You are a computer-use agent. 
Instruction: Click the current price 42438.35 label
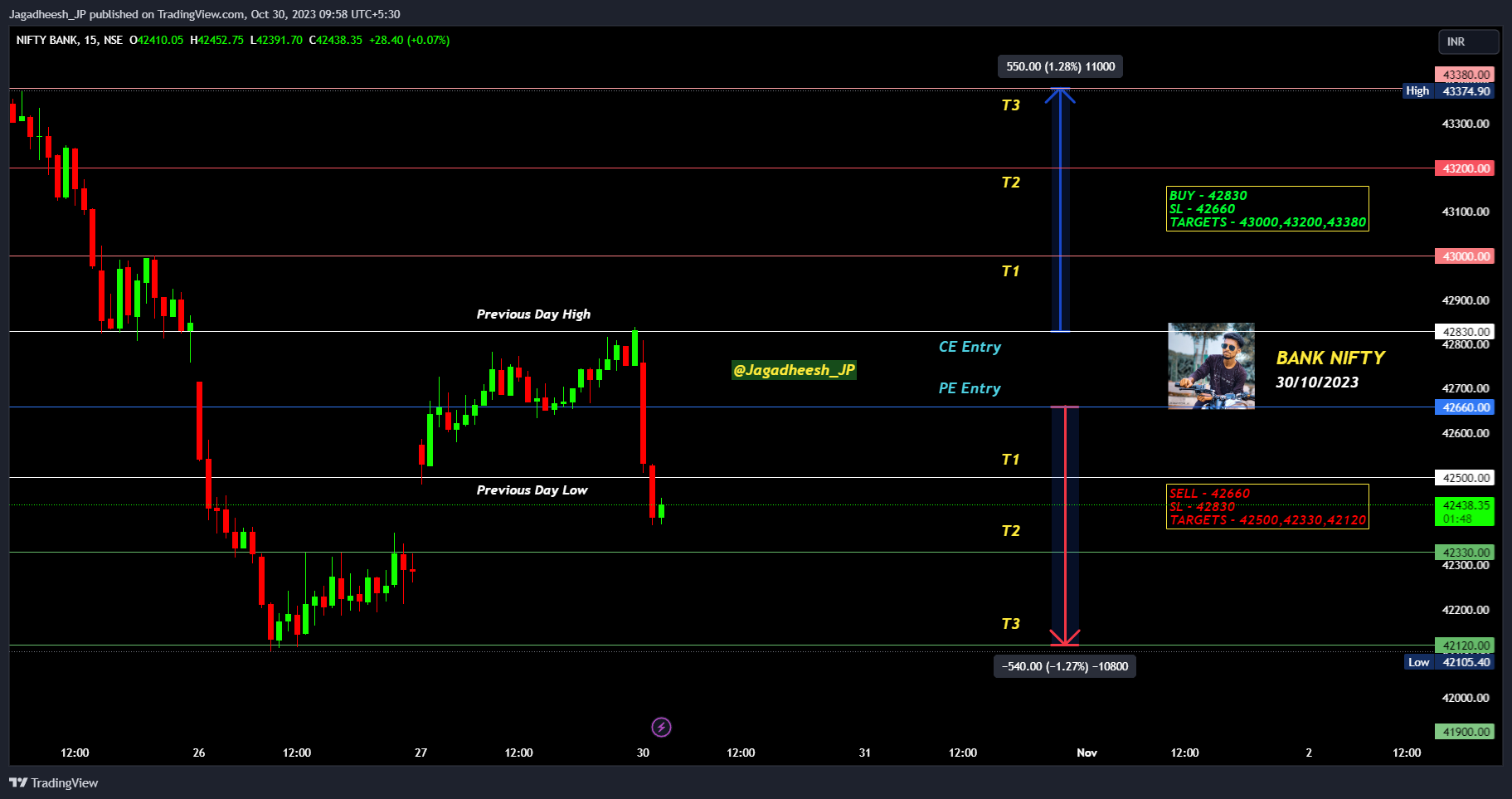1465,512
